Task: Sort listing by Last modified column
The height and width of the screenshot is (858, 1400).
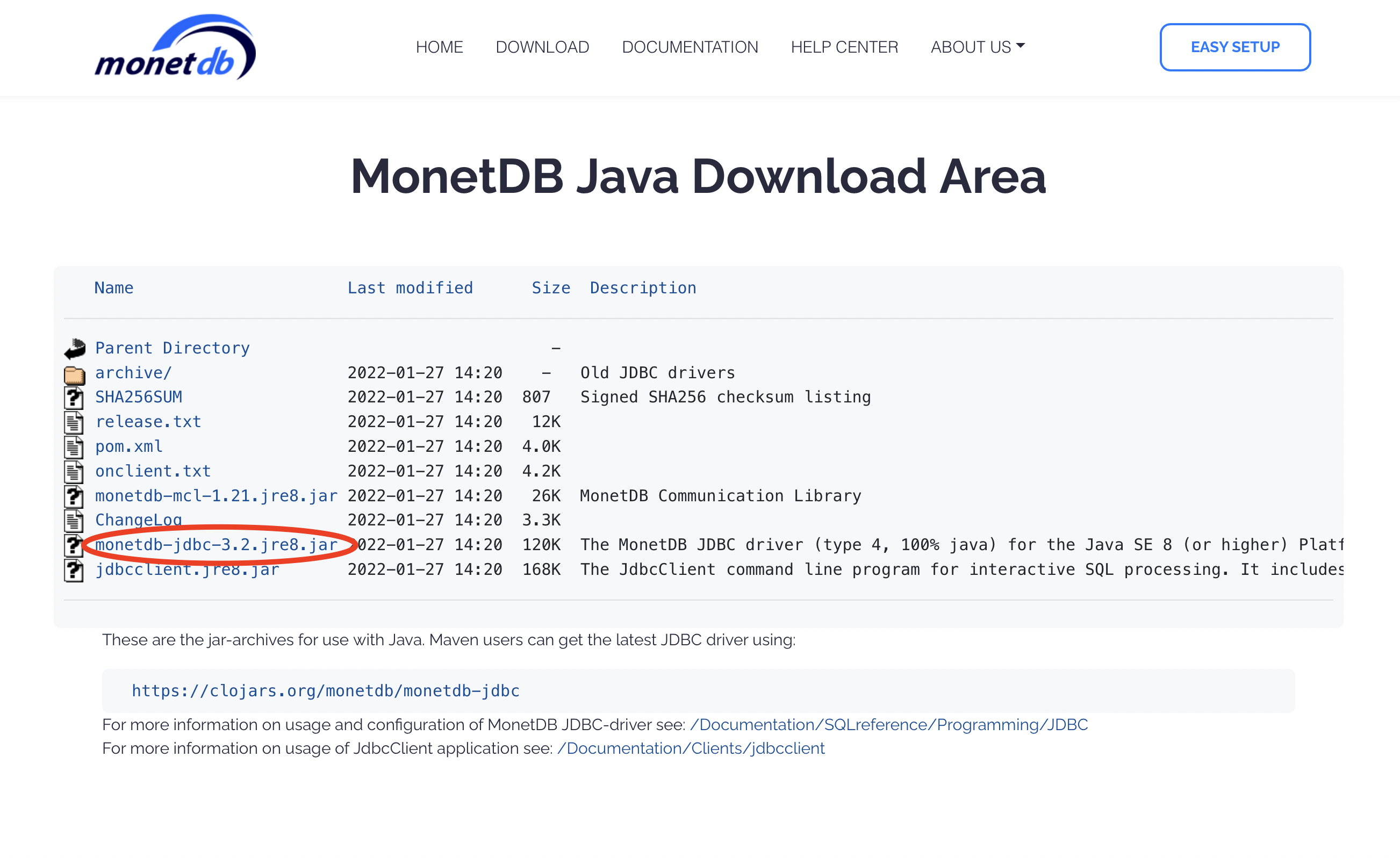Action: [x=410, y=288]
